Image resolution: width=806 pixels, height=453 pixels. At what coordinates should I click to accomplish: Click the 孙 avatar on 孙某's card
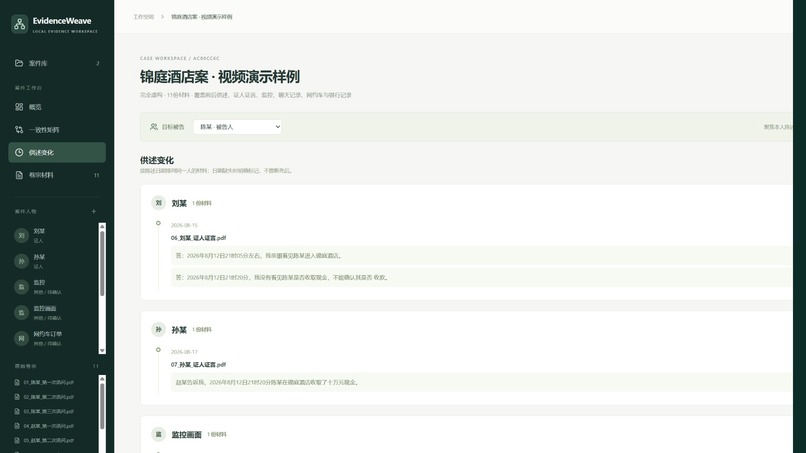click(x=158, y=330)
